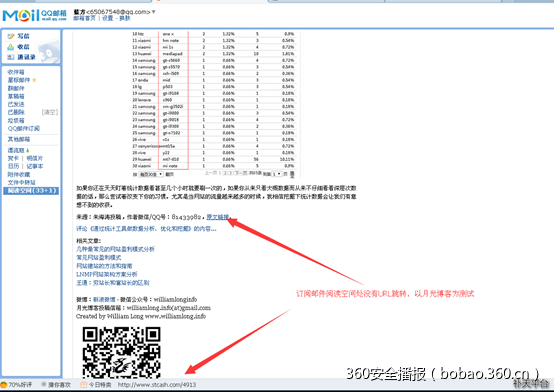Click the QQ Mail logo
Screen dimensions: 554x392
[34, 16]
